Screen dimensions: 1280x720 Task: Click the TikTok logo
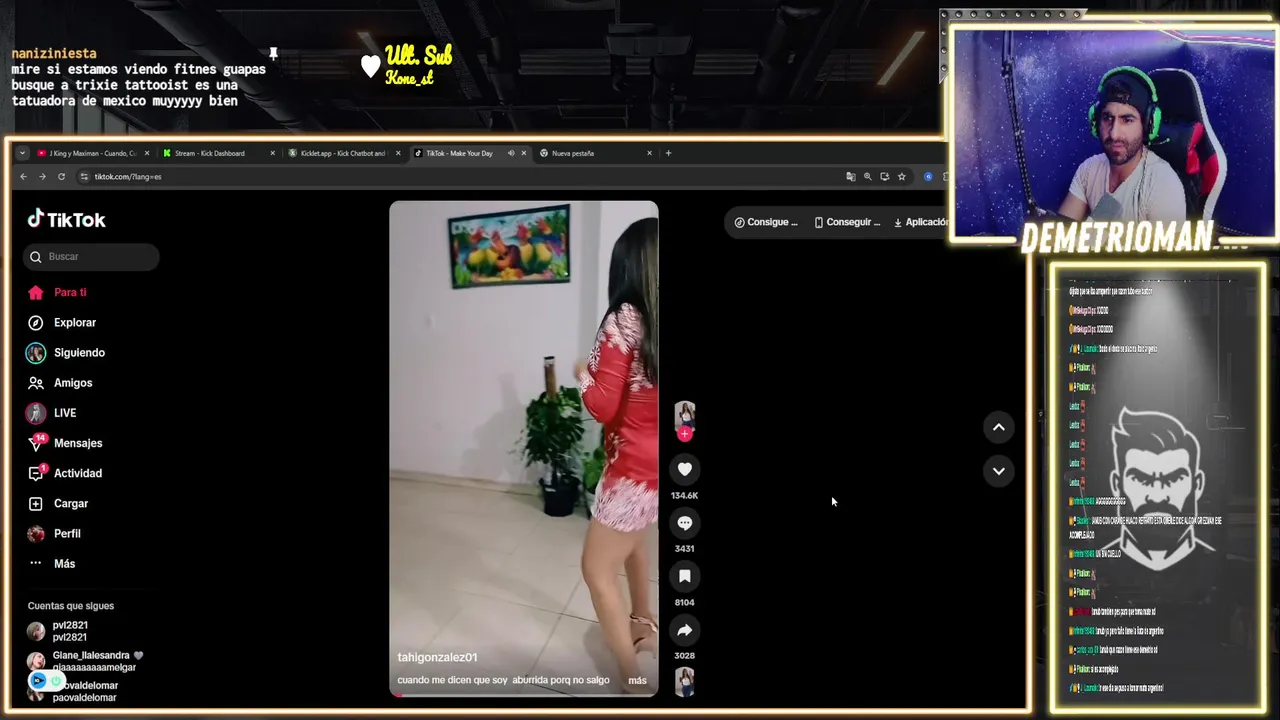pos(66,219)
